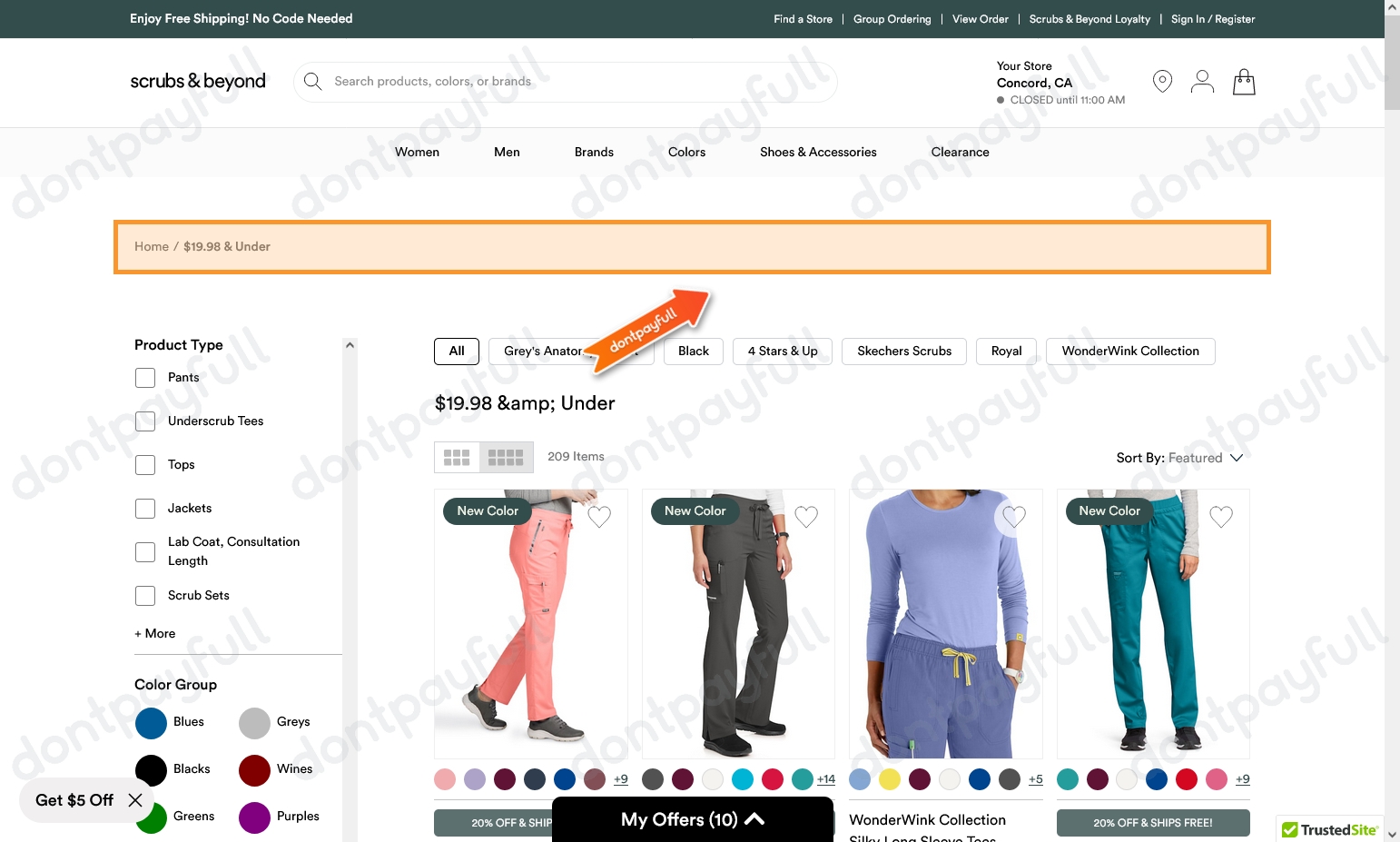Go to Home via the breadcrumb

[152, 246]
